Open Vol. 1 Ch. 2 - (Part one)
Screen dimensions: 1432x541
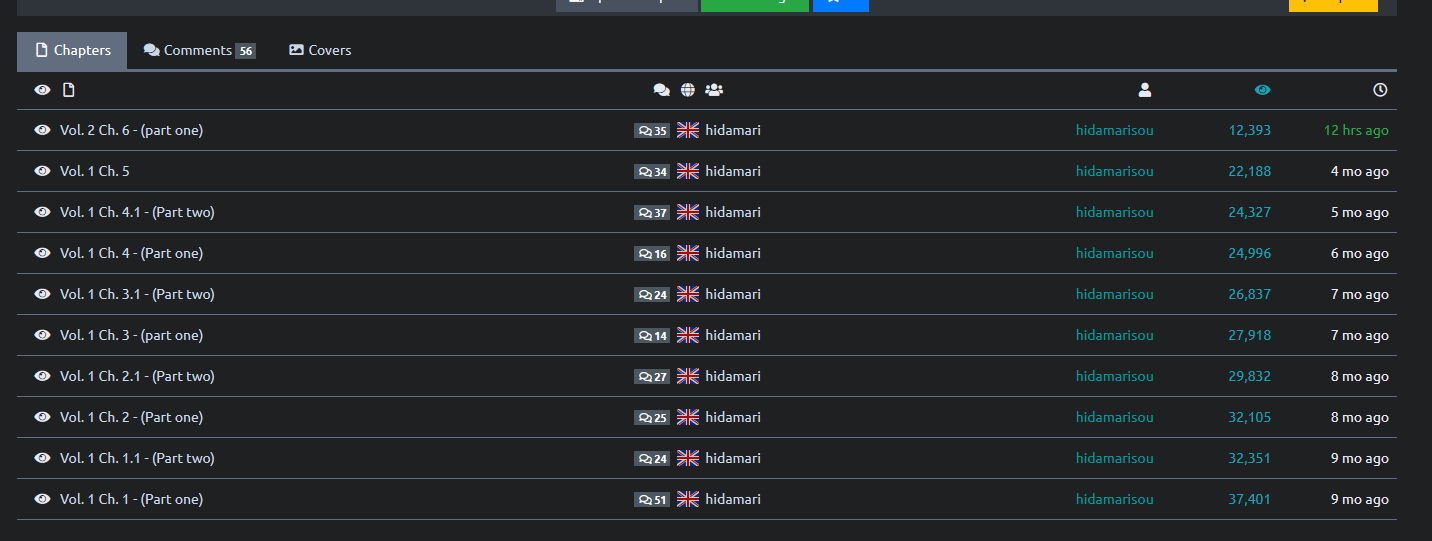click(131, 417)
